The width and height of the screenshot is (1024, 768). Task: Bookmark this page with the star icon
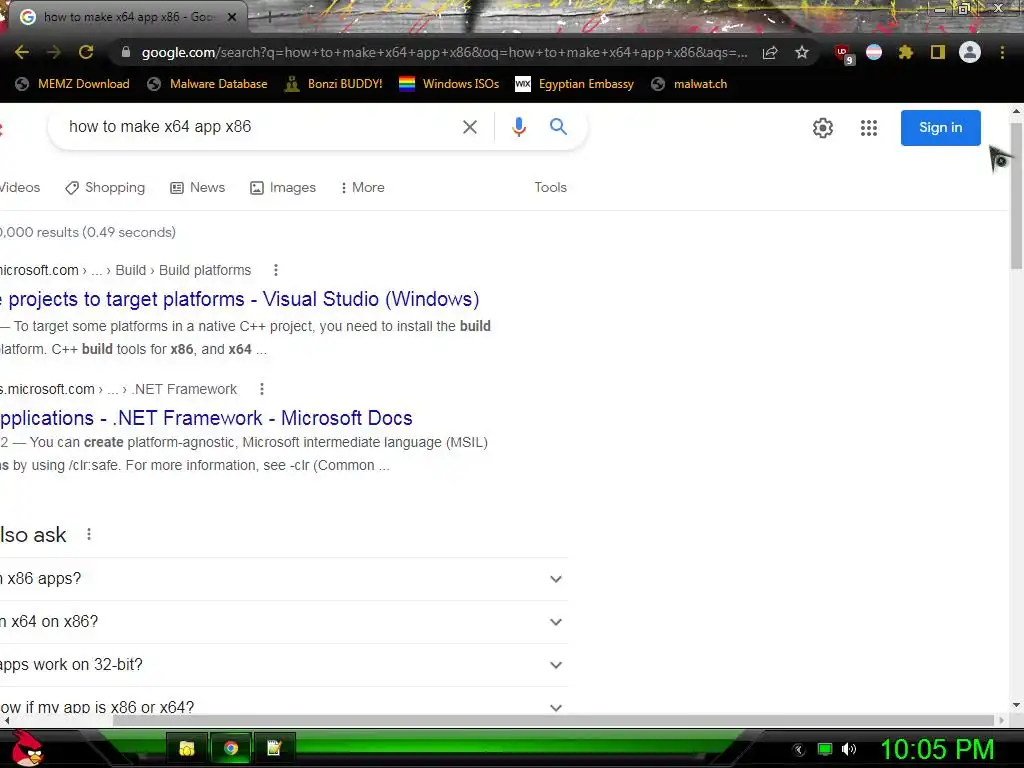coord(802,52)
